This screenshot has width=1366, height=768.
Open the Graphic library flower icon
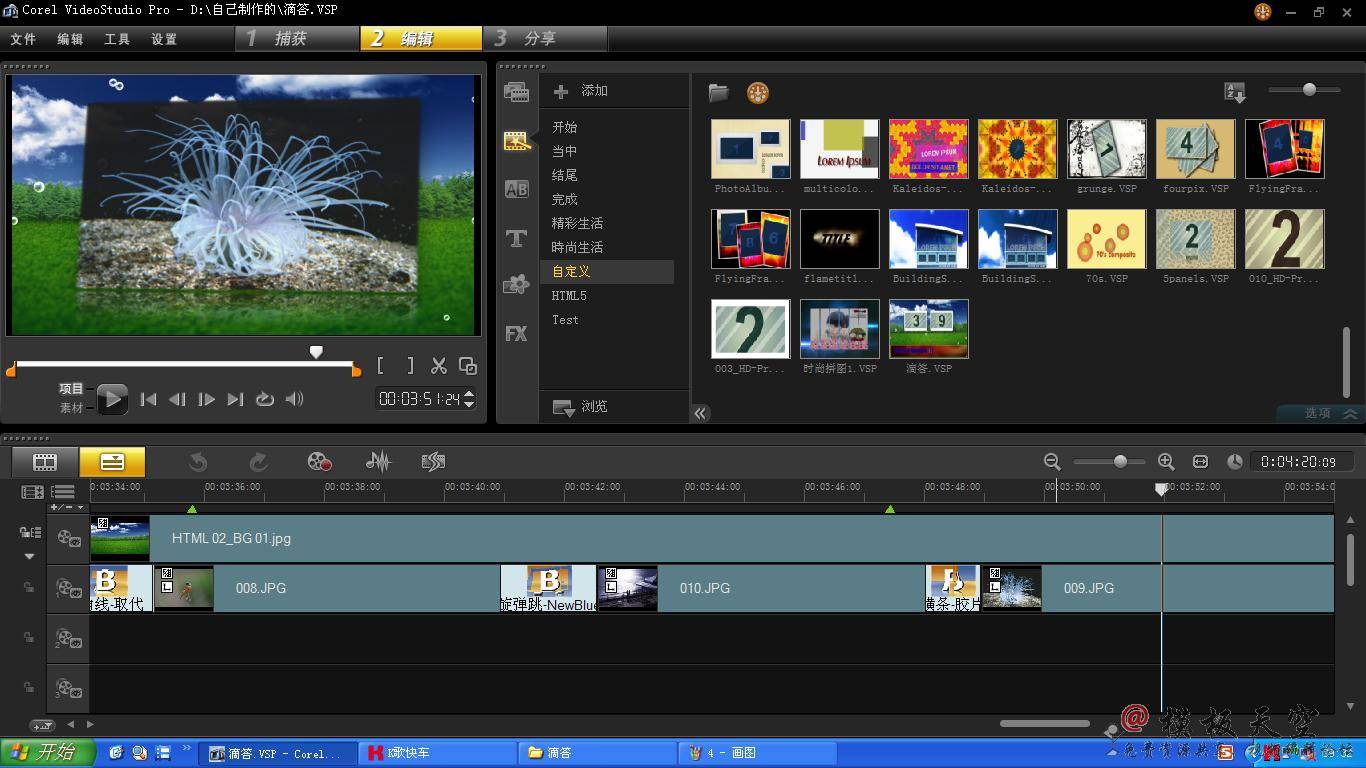[516, 285]
